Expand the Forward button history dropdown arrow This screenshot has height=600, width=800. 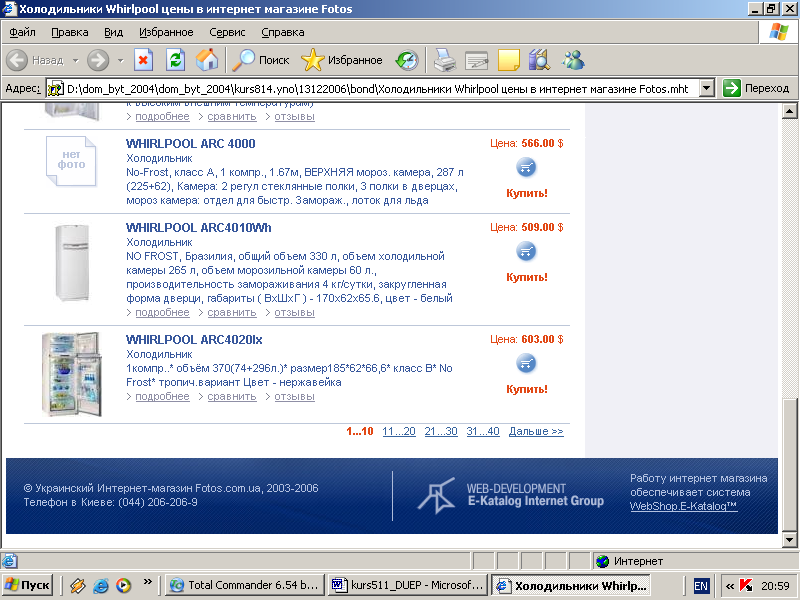click(120, 61)
